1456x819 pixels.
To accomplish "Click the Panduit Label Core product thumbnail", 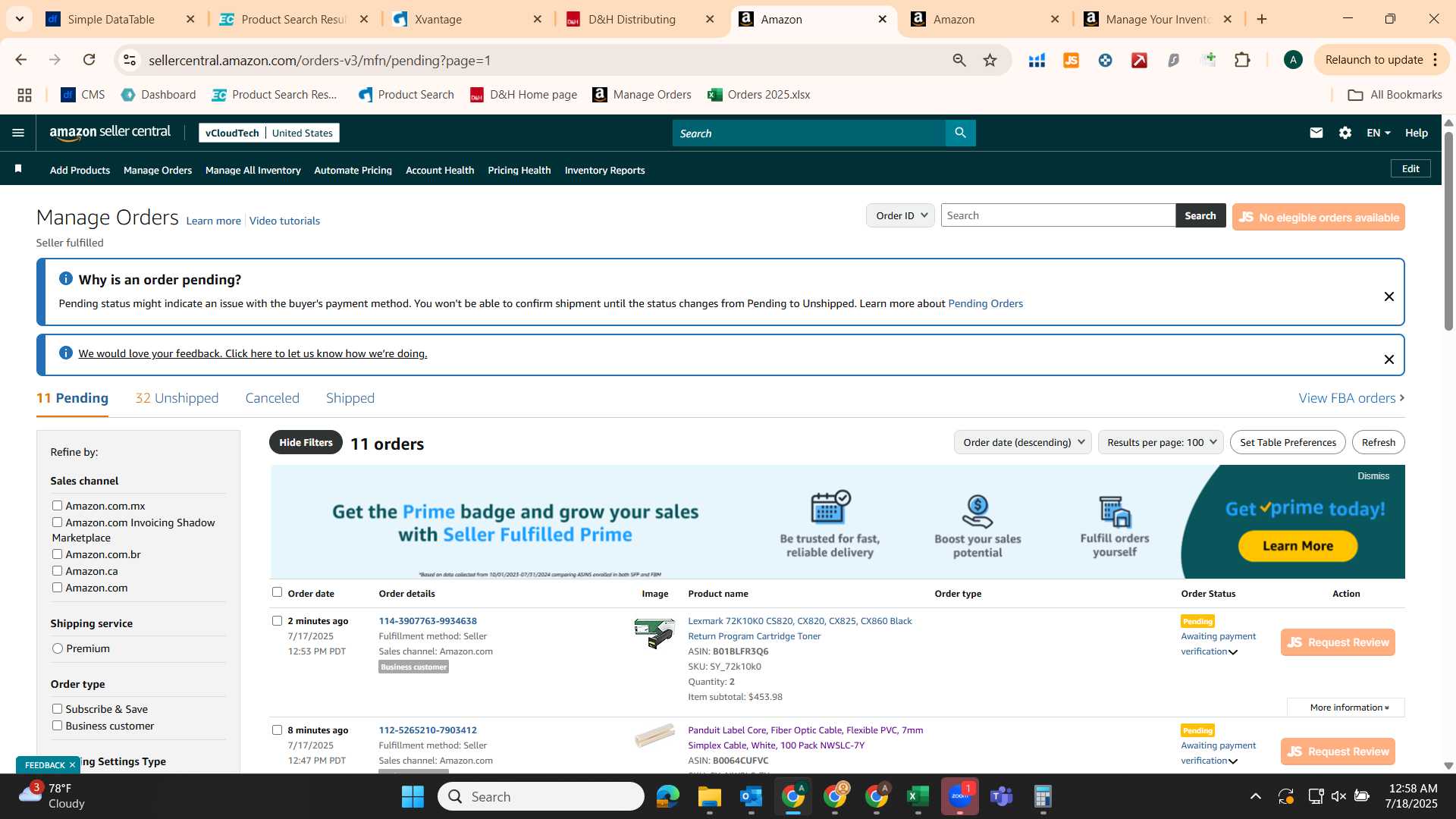I will [654, 734].
